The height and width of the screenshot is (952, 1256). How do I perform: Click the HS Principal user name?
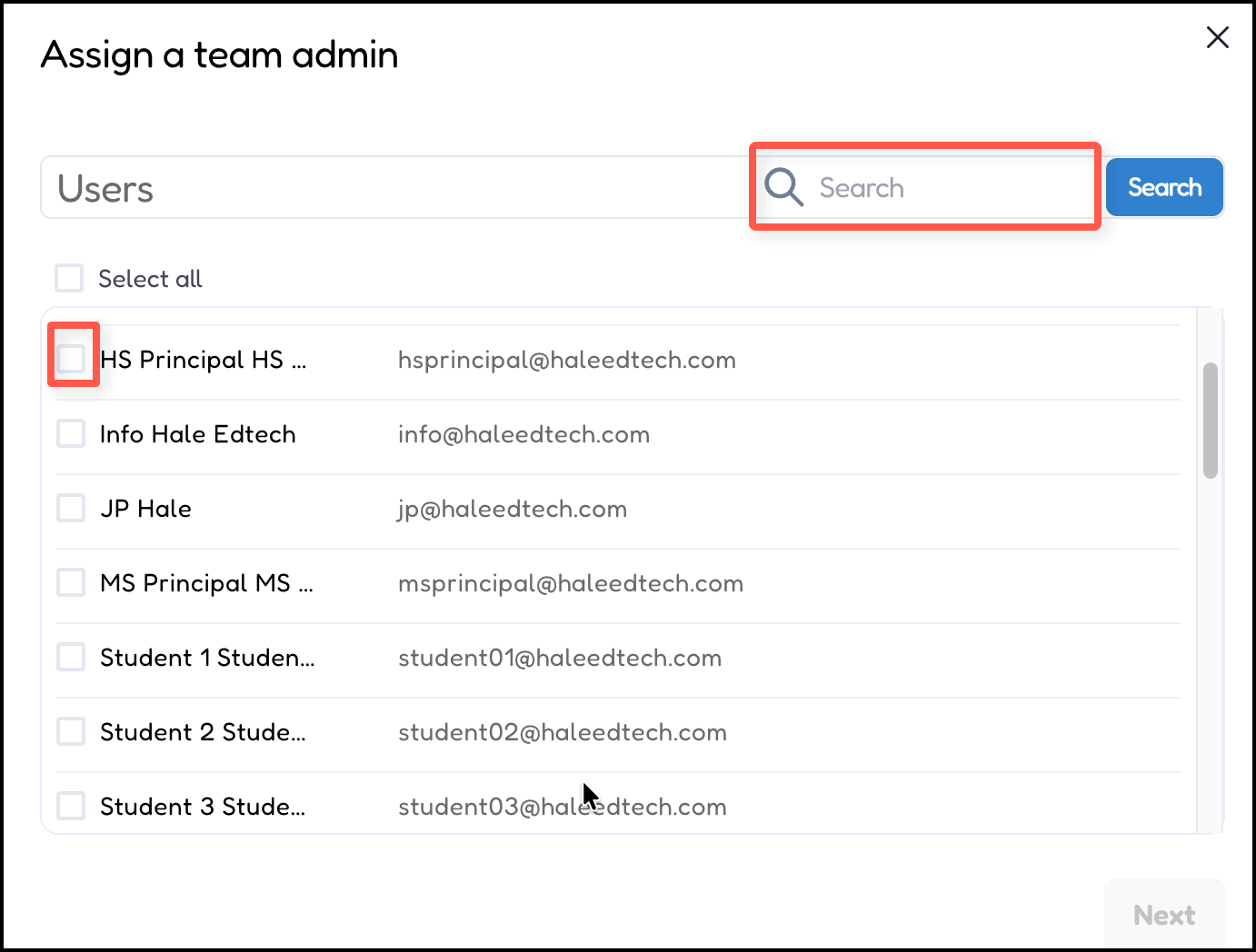point(204,360)
